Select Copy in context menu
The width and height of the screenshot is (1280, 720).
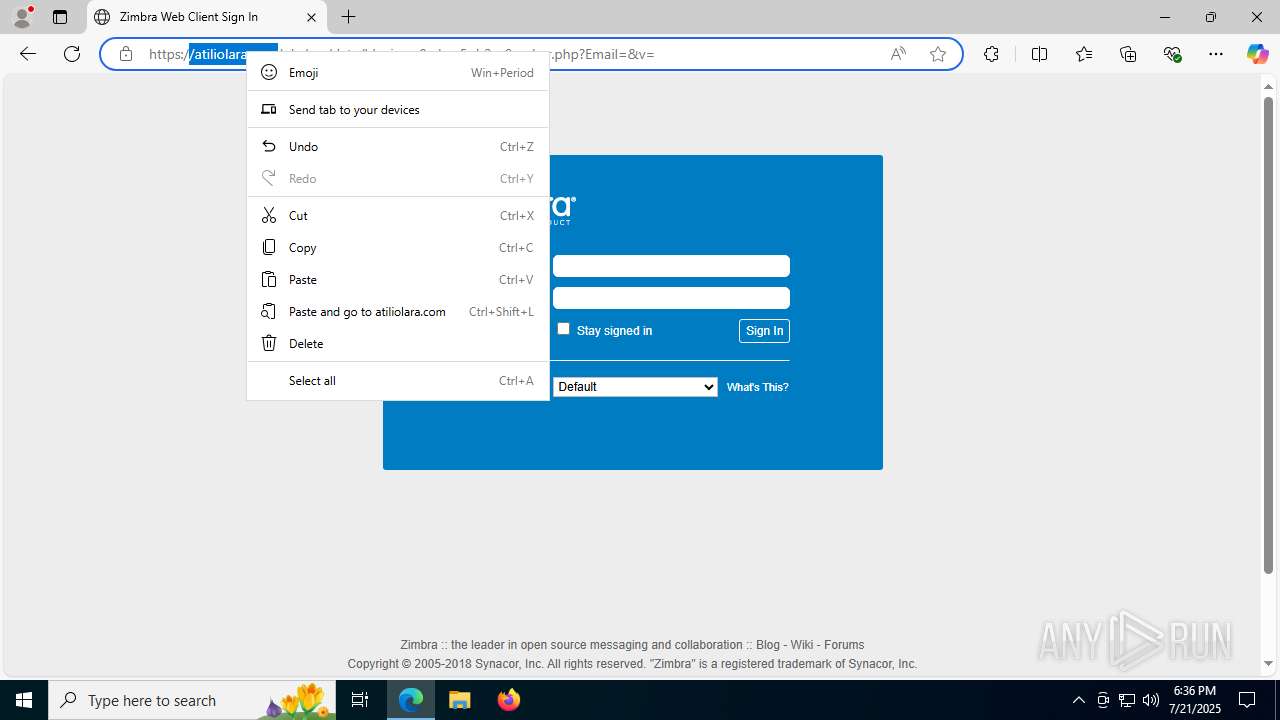pyautogui.click(x=398, y=247)
